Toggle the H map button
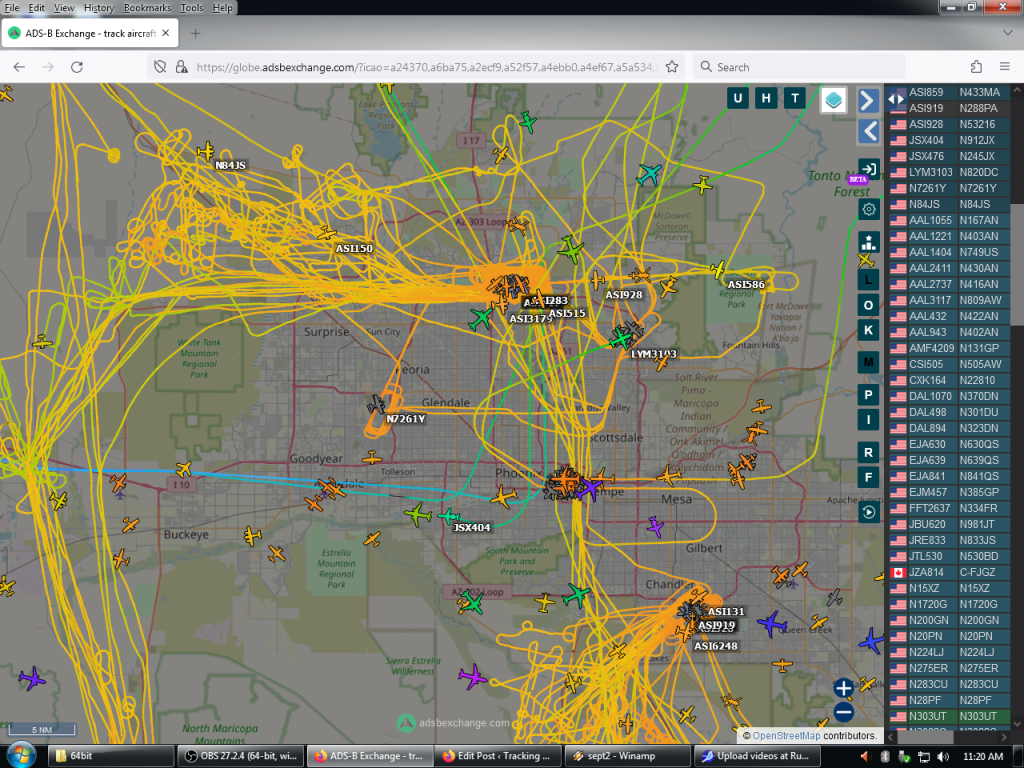 (766, 99)
